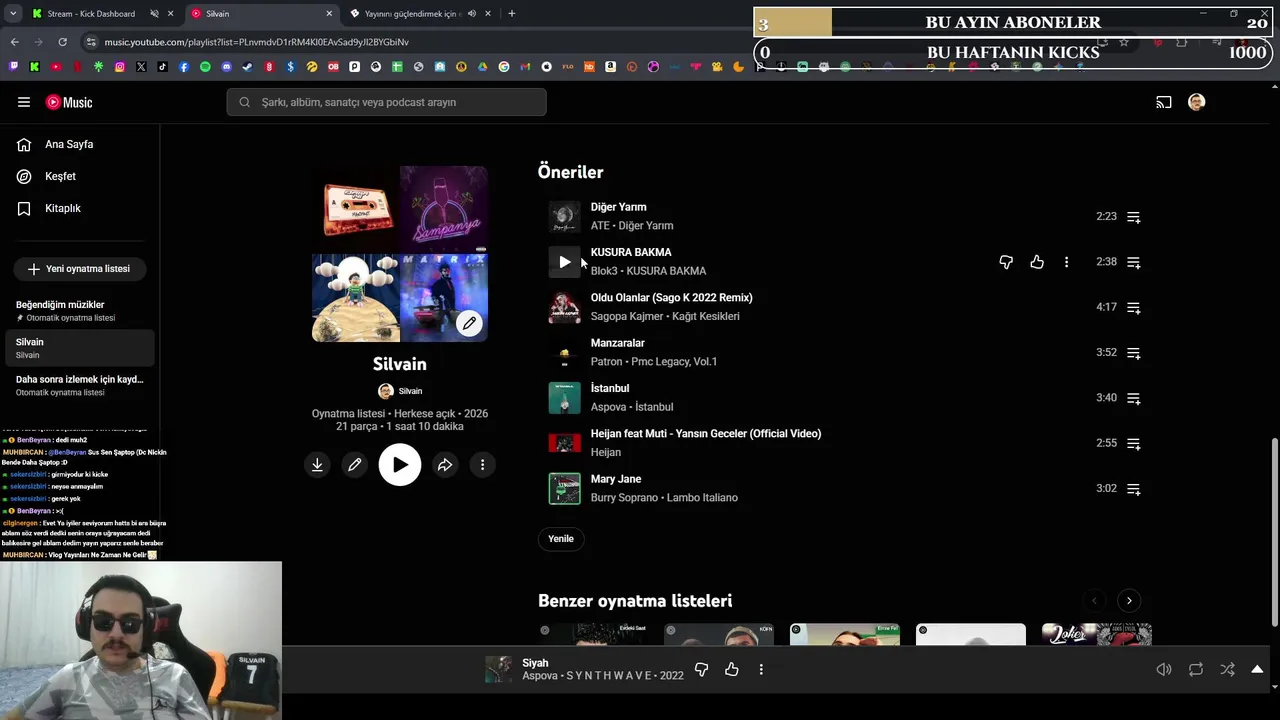This screenshot has width=1280, height=720.
Task: Select the Silvain playlist in sidebar
Action: click(x=79, y=348)
